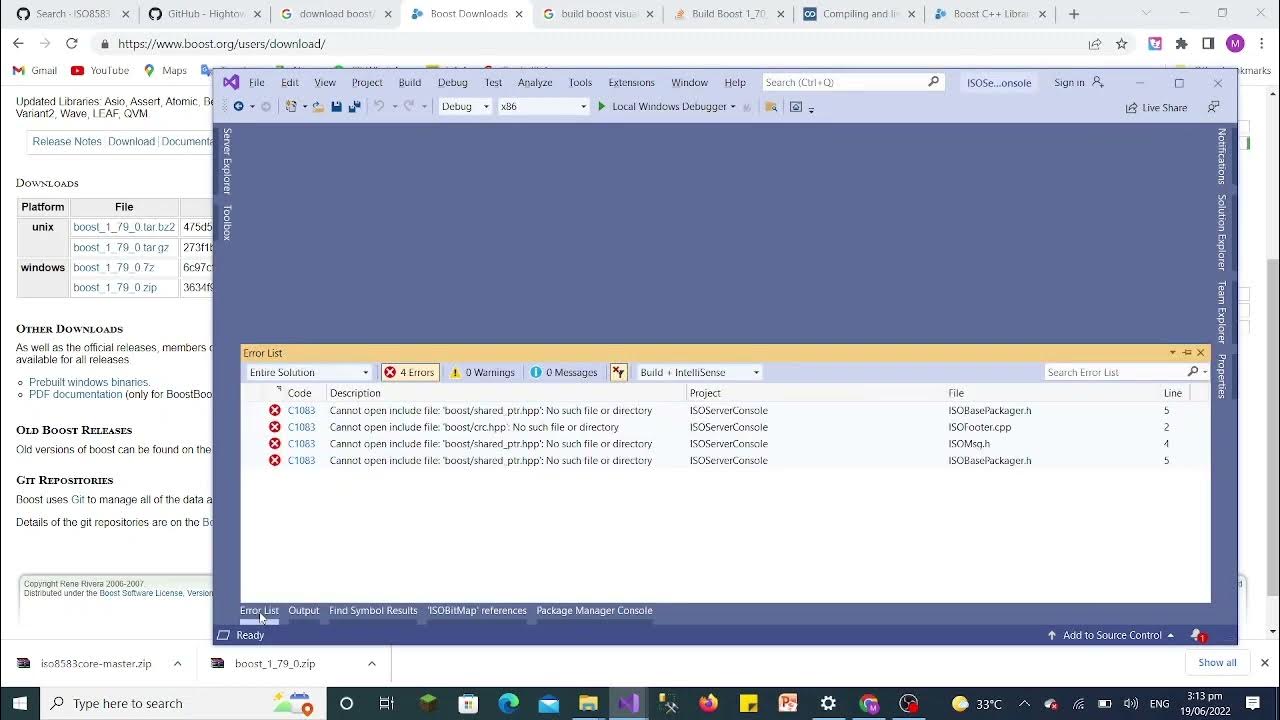Click Add to Source Control in status bar
This screenshot has height=720, width=1280.
pyautogui.click(x=1110, y=635)
